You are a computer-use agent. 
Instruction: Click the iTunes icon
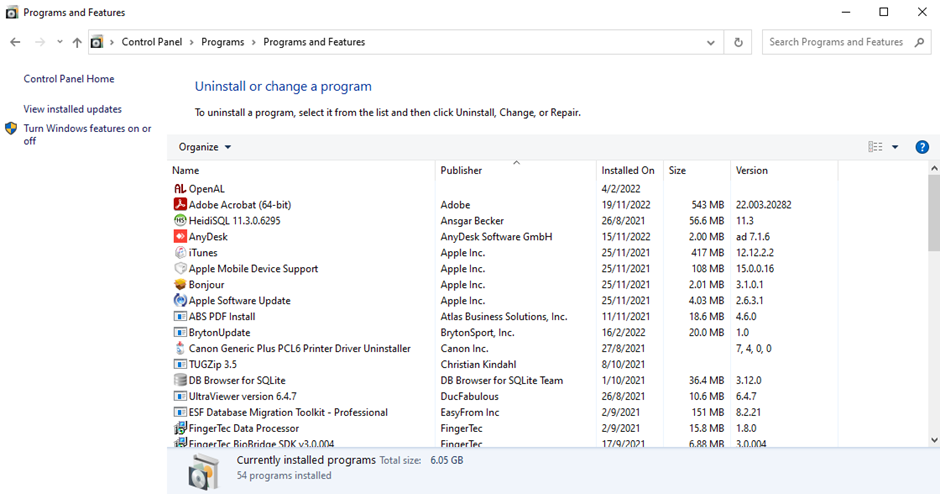[180, 252]
